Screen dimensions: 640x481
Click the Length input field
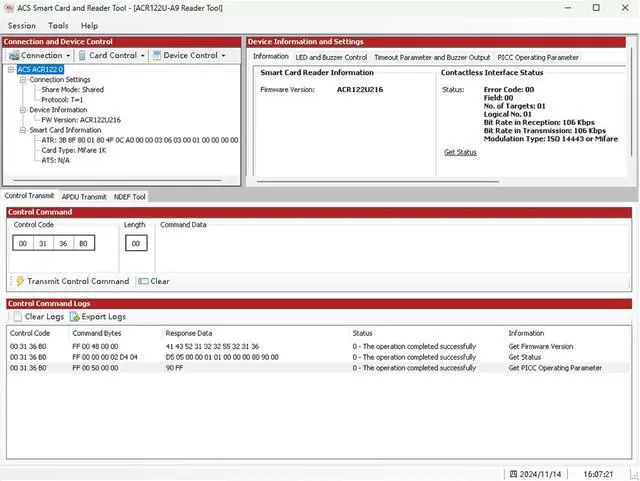click(137, 243)
